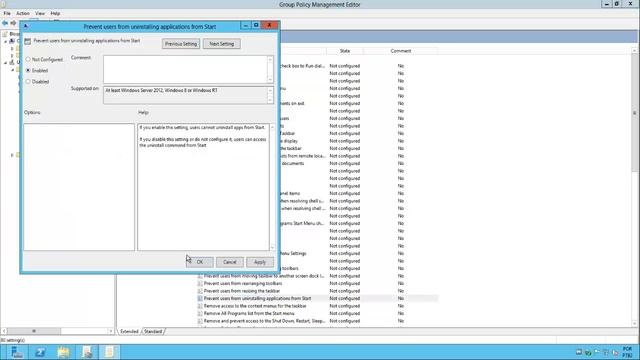Image resolution: width=640 pixels, height=360 pixels.
Task: Open the Action menu
Action: coord(22,13)
